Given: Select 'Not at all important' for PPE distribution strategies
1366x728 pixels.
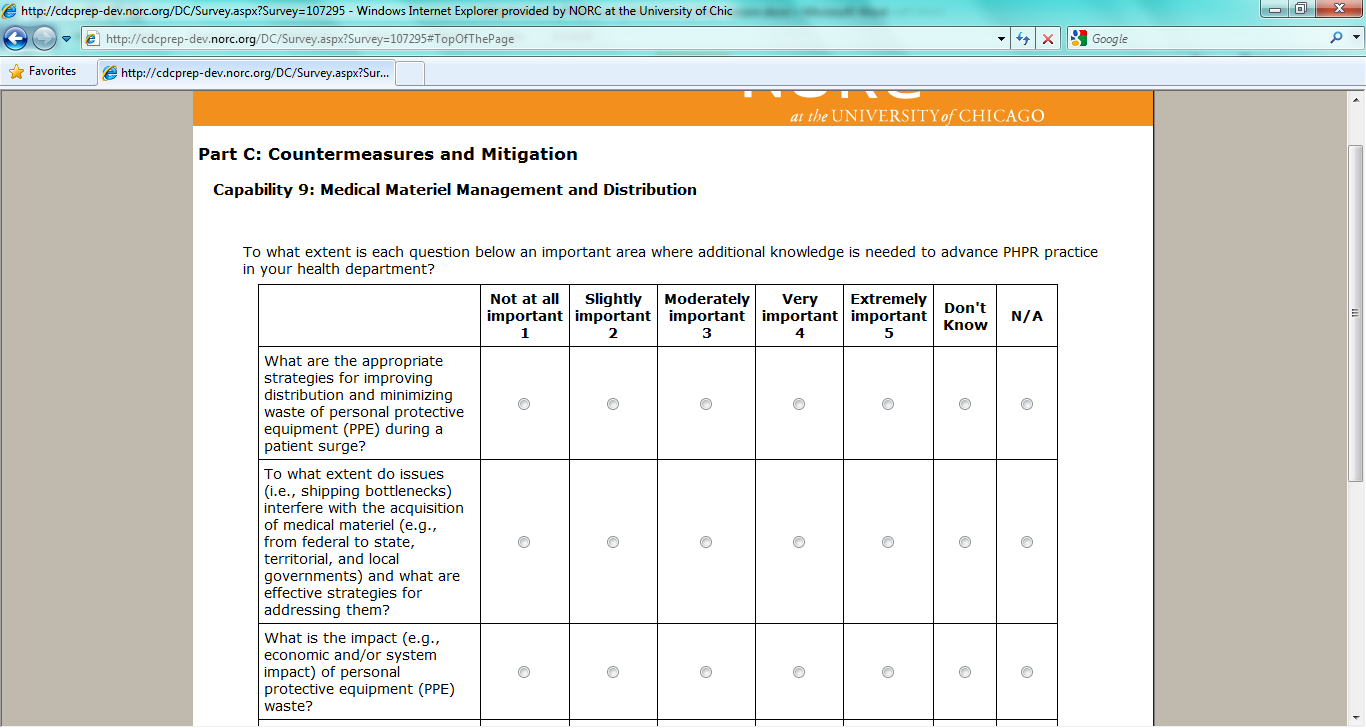Looking at the screenshot, I should click(x=524, y=404).
